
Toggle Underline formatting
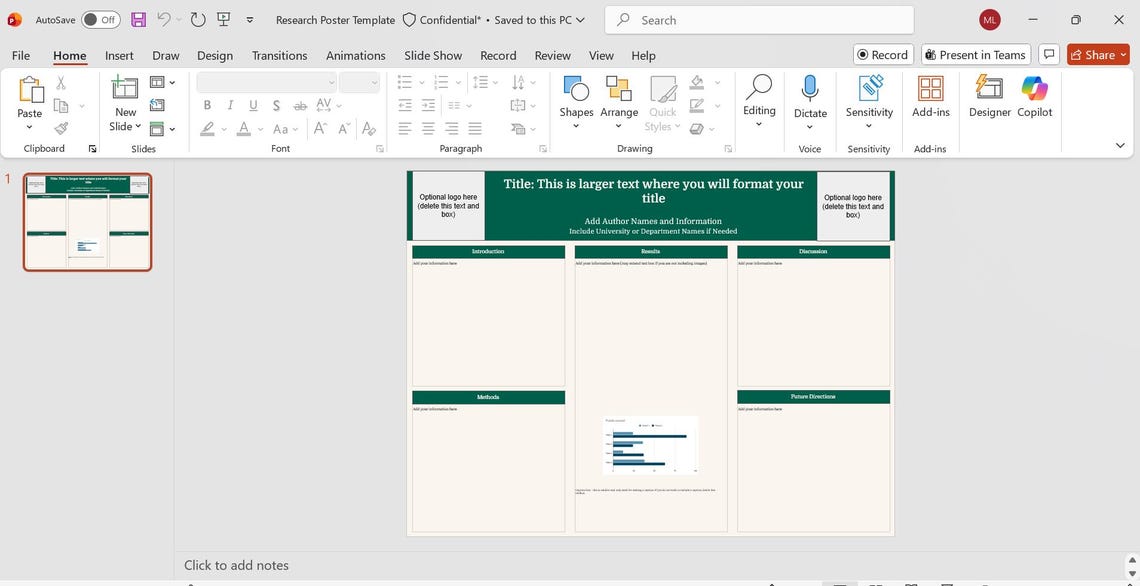coord(253,105)
